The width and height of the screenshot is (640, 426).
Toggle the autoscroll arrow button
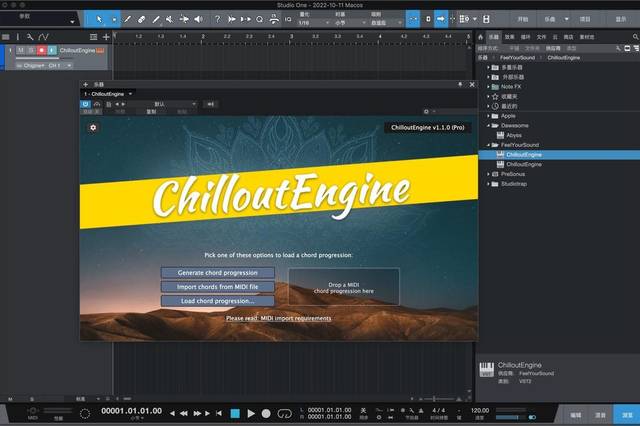point(441,19)
